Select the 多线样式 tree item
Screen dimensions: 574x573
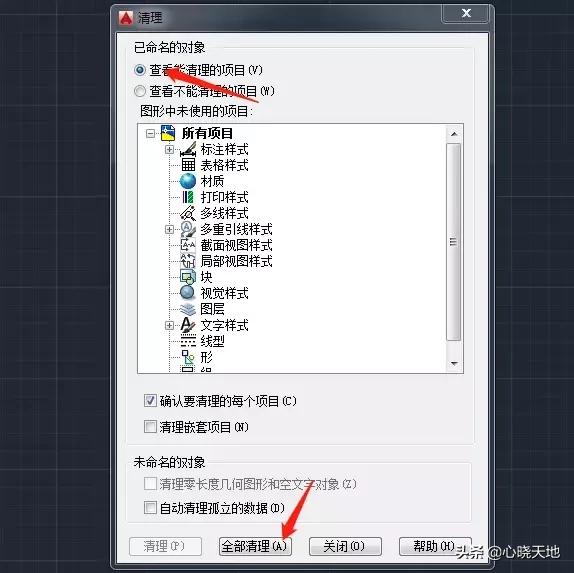(224, 213)
